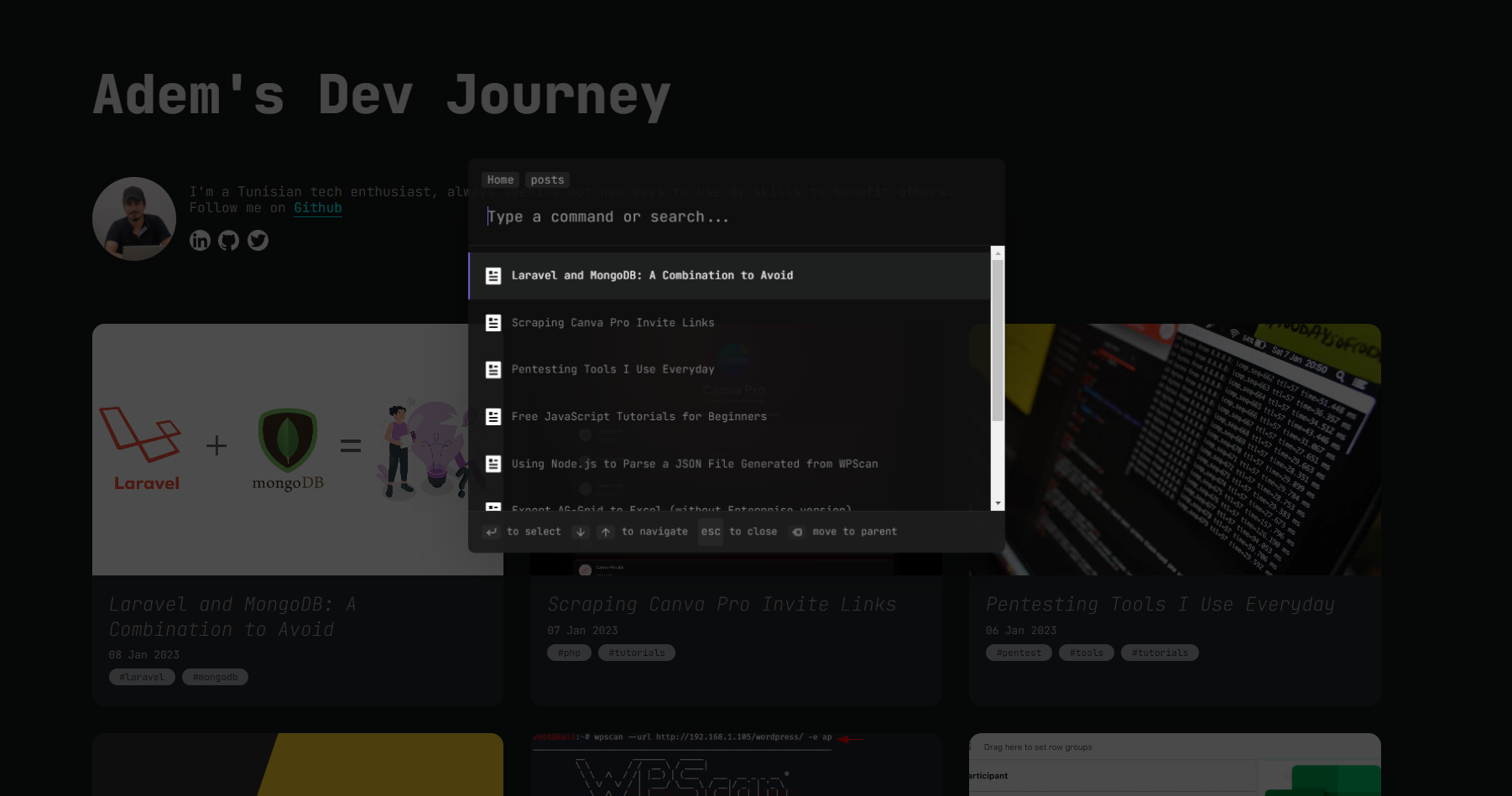Click the esc key hint
This screenshot has height=796, width=1512.
(x=711, y=532)
